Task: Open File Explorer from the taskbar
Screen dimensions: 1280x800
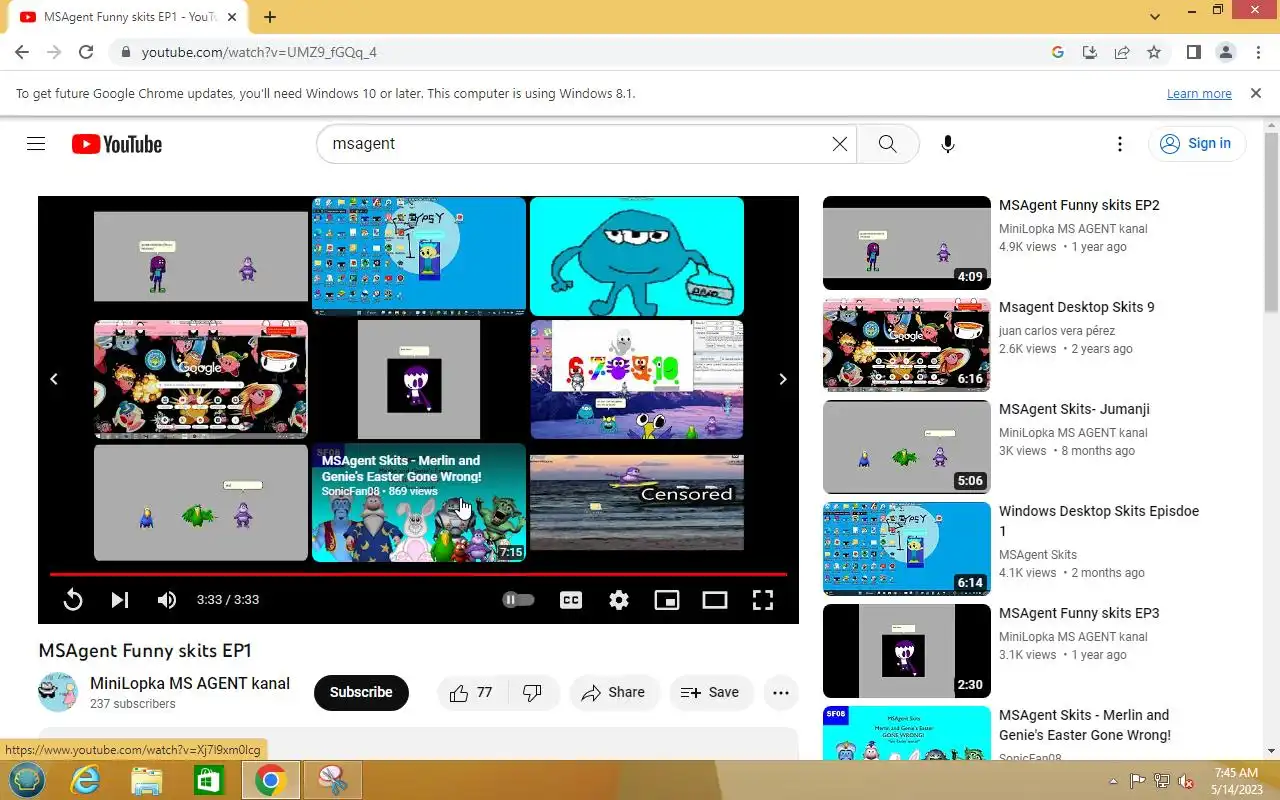Action: (x=147, y=780)
